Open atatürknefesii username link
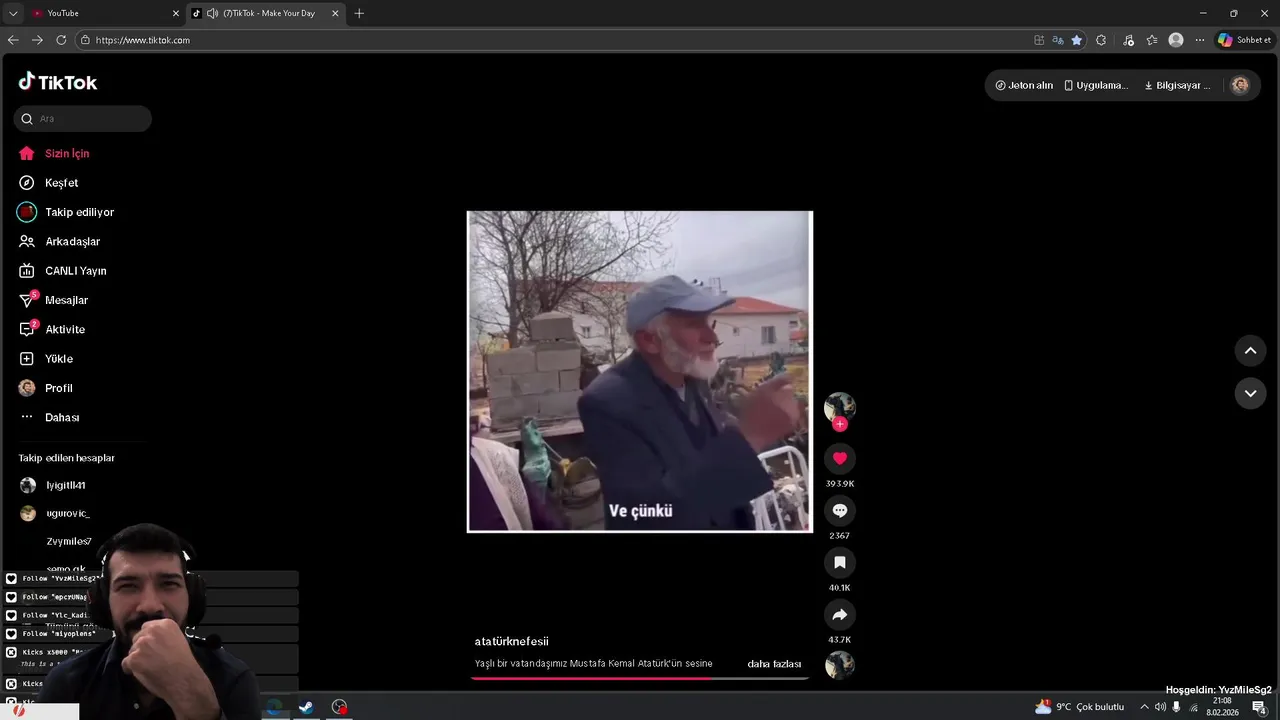 [511, 641]
